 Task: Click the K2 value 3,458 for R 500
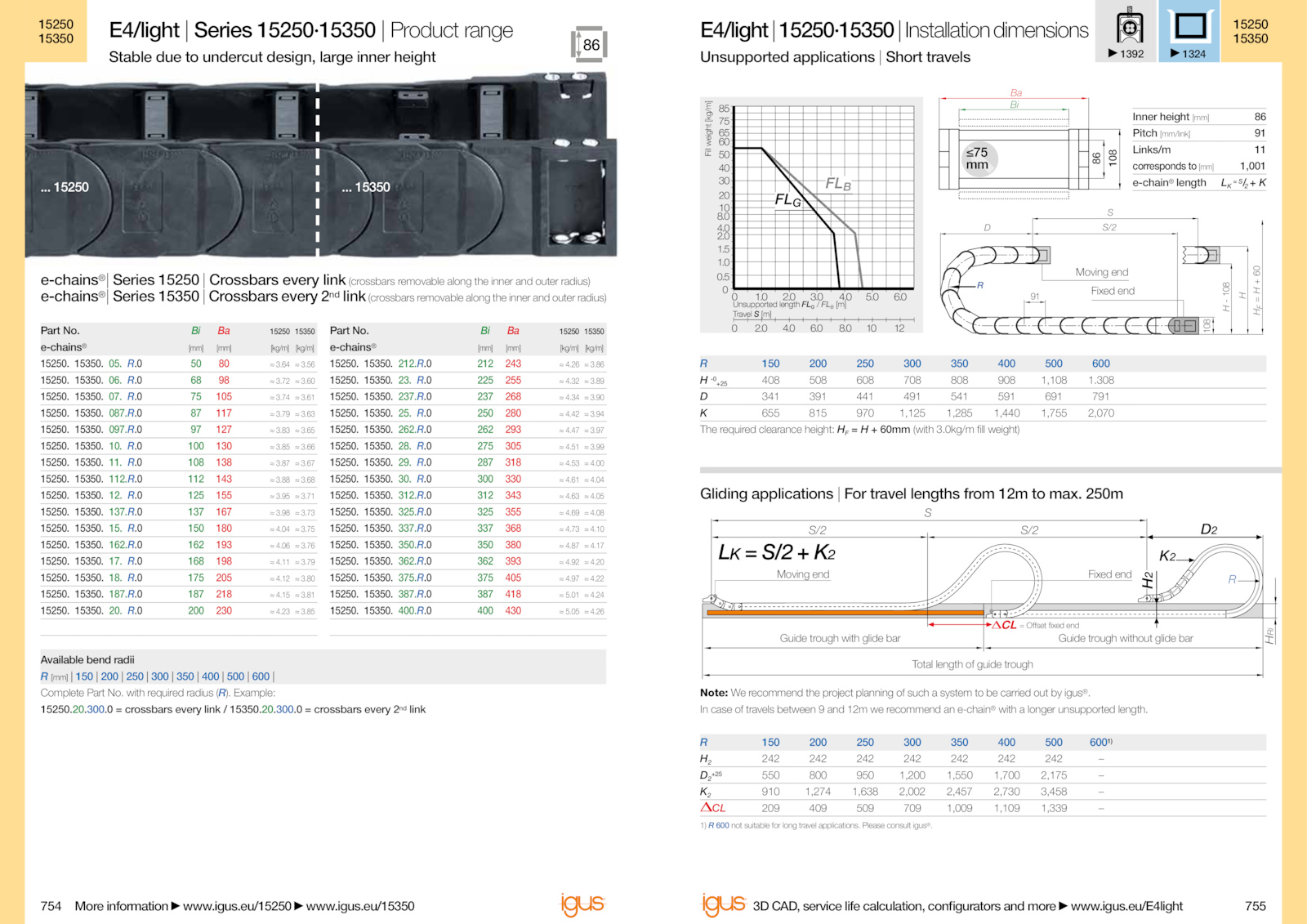pyautogui.click(x=1054, y=792)
